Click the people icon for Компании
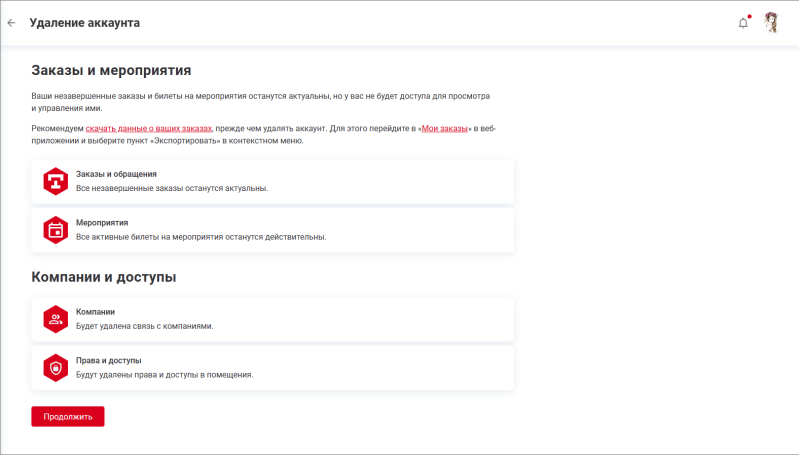The height and width of the screenshot is (455, 799). (x=55, y=319)
